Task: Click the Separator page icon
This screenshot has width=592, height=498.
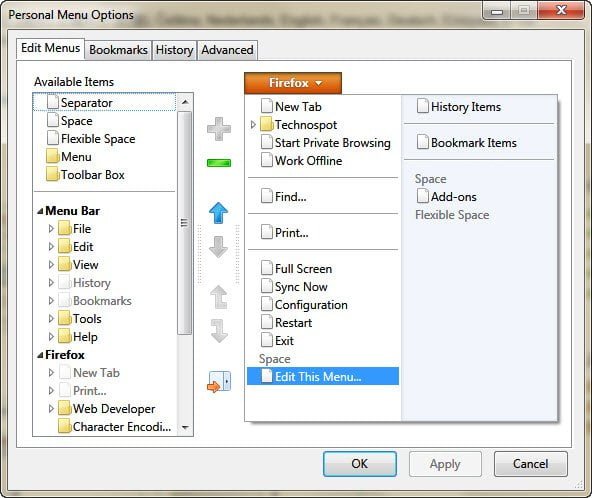Action: (x=53, y=102)
